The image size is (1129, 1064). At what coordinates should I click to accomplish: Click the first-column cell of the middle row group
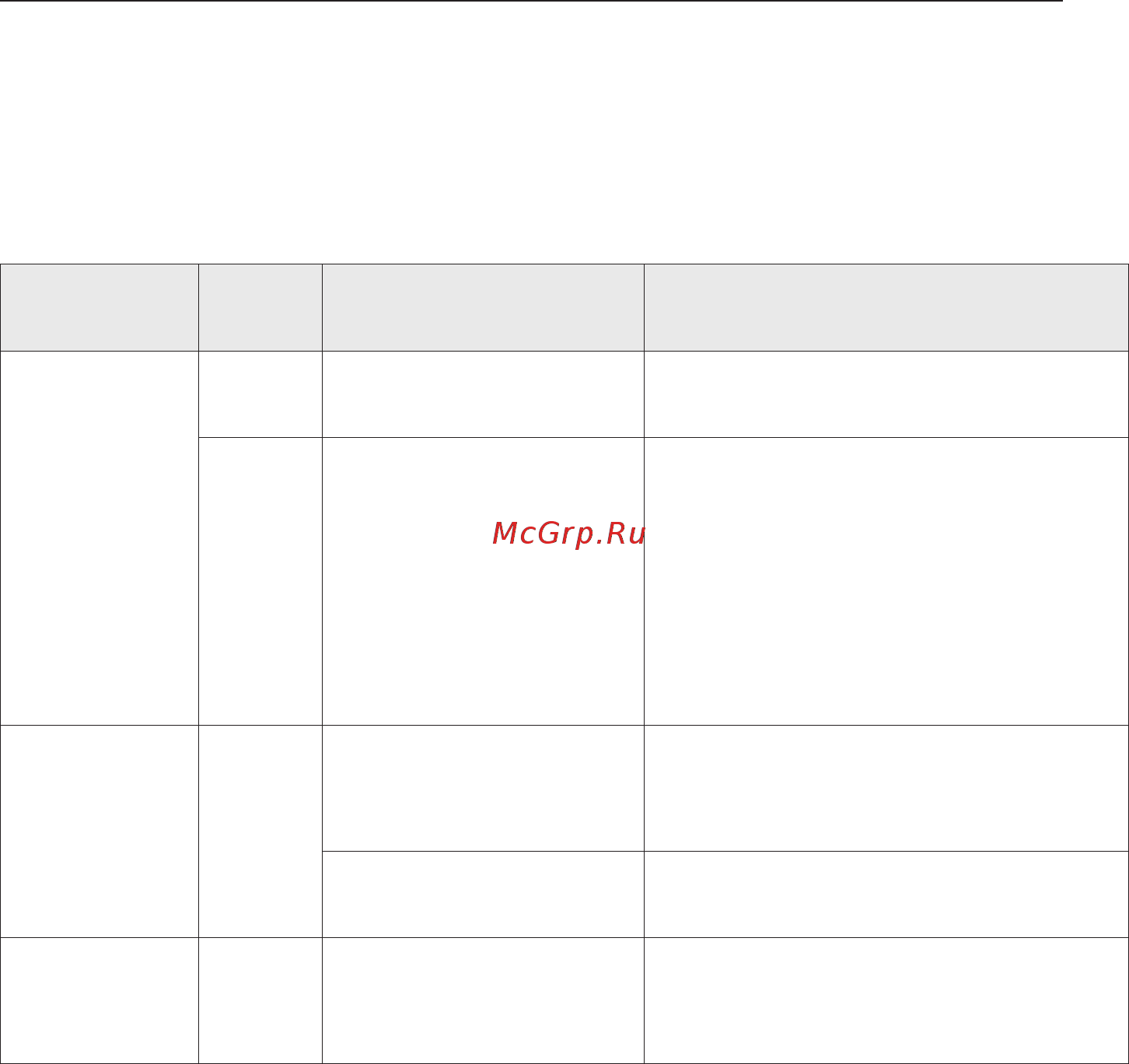(100, 831)
